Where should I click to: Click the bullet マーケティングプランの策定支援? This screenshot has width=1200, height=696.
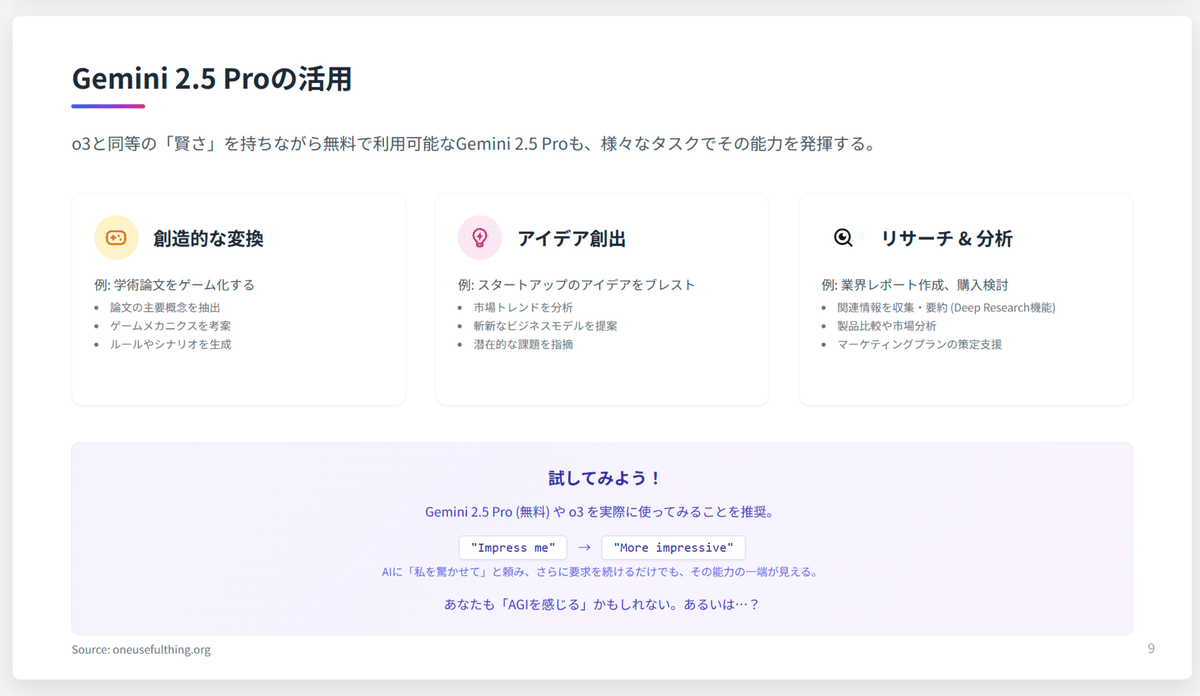pyautogui.click(x=920, y=344)
